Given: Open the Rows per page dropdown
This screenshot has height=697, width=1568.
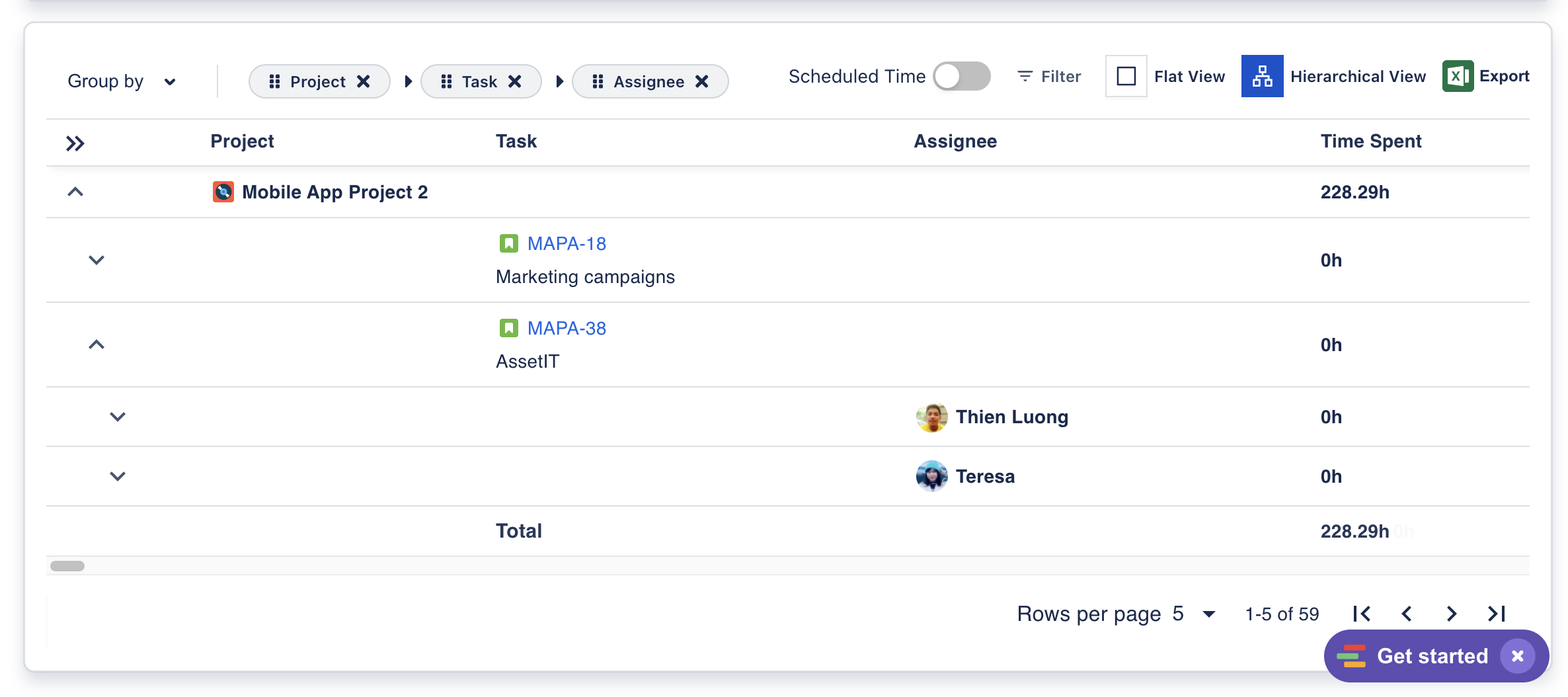Looking at the screenshot, I should click(1208, 614).
